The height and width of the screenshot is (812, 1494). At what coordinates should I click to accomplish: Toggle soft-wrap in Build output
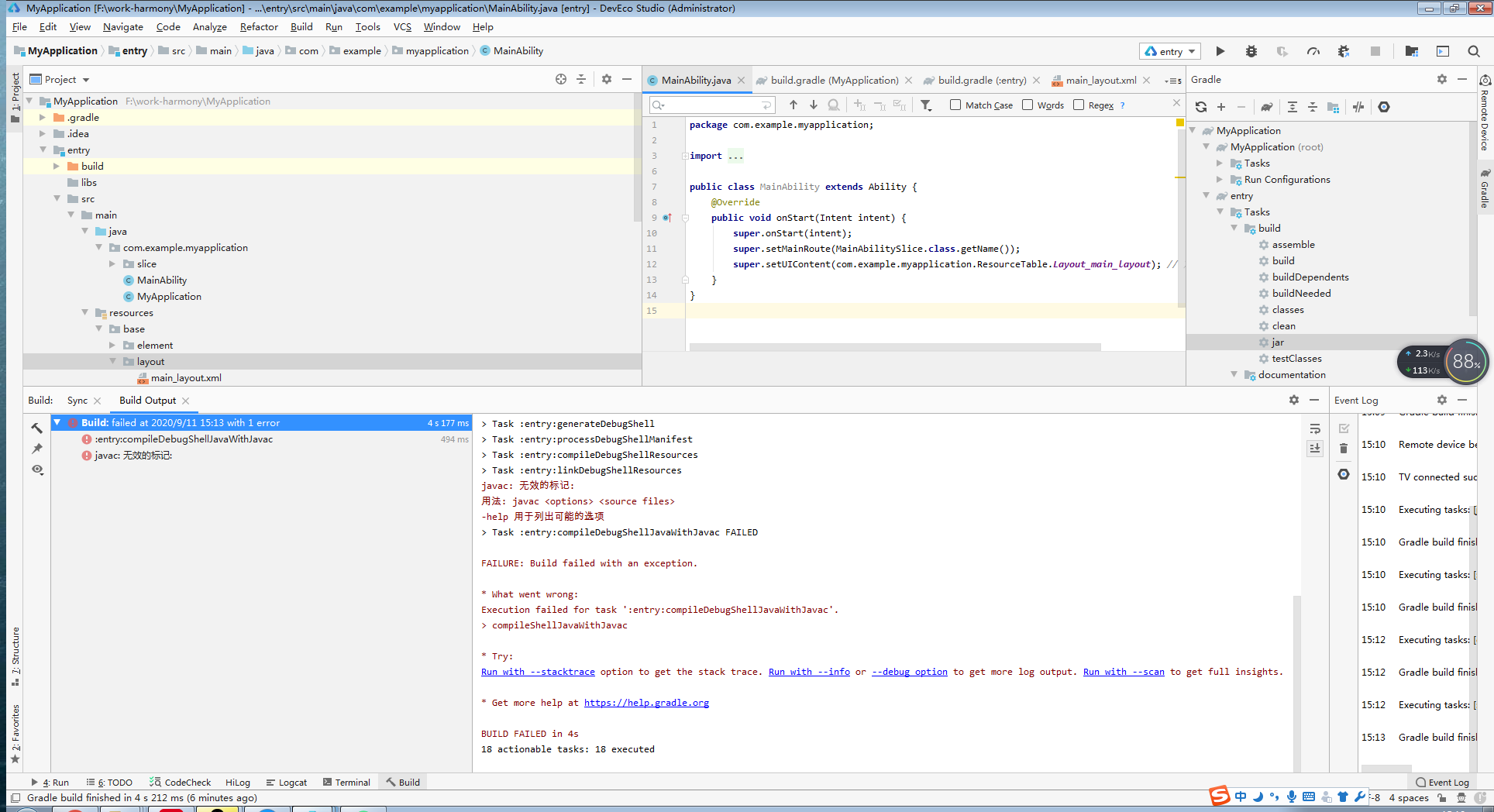pyautogui.click(x=1315, y=428)
